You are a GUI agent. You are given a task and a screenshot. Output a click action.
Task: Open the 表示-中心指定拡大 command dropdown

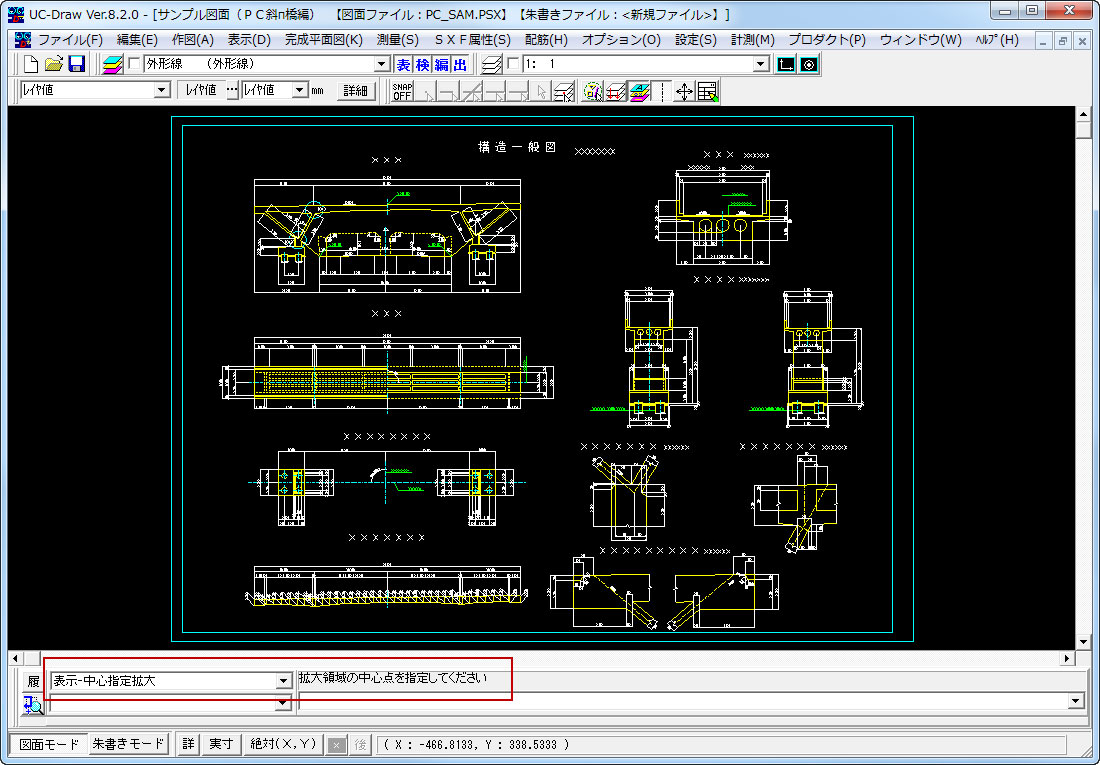coord(282,681)
